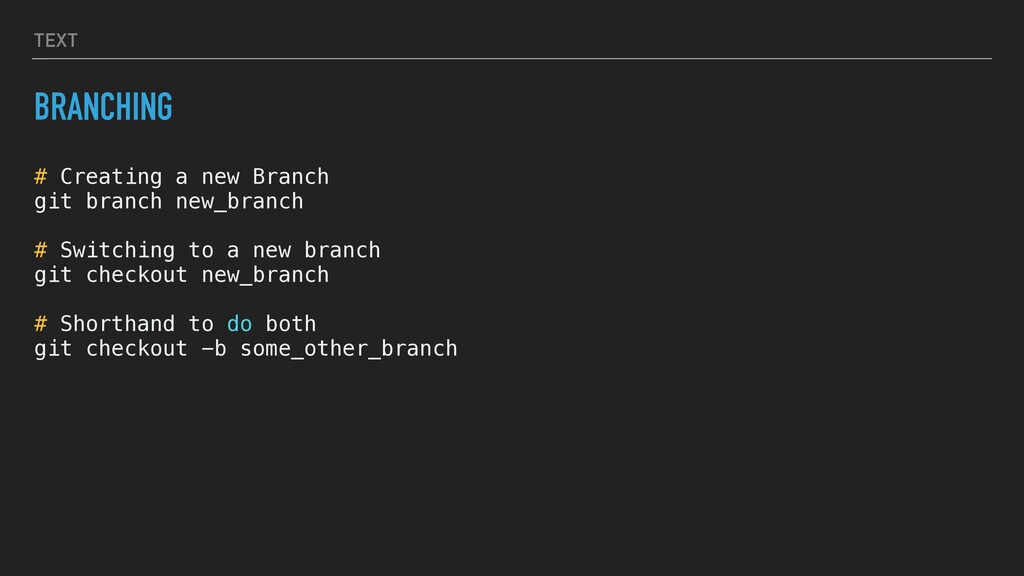The width and height of the screenshot is (1024, 576).
Task: Click the 'git checkout -b some_other_branch' line
Action: point(245,348)
